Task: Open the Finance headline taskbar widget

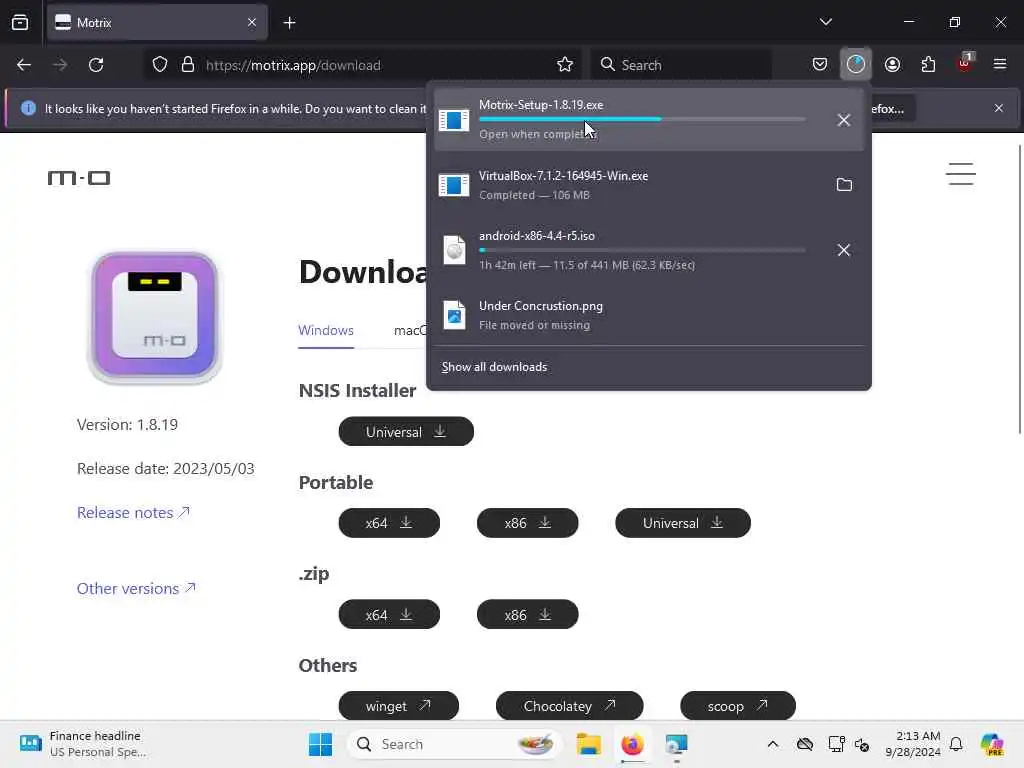Action: tap(83, 744)
